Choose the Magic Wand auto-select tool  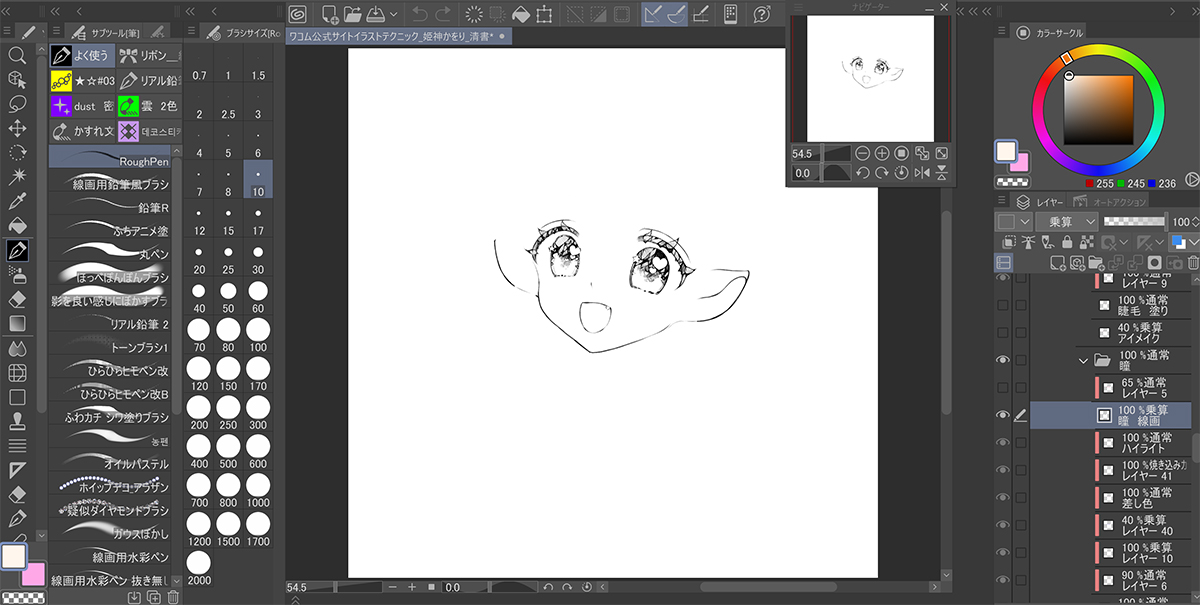click(17, 177)
